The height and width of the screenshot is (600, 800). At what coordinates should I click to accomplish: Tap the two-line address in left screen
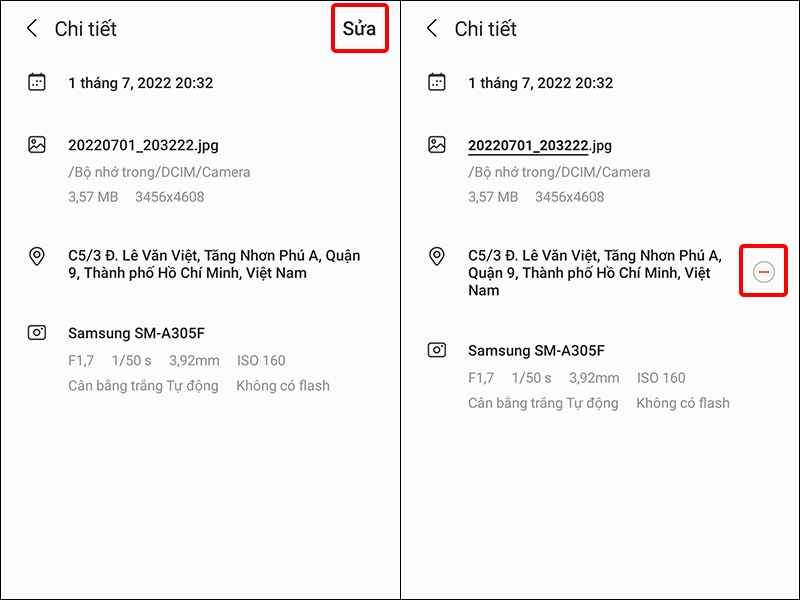[x=214, y=264]
